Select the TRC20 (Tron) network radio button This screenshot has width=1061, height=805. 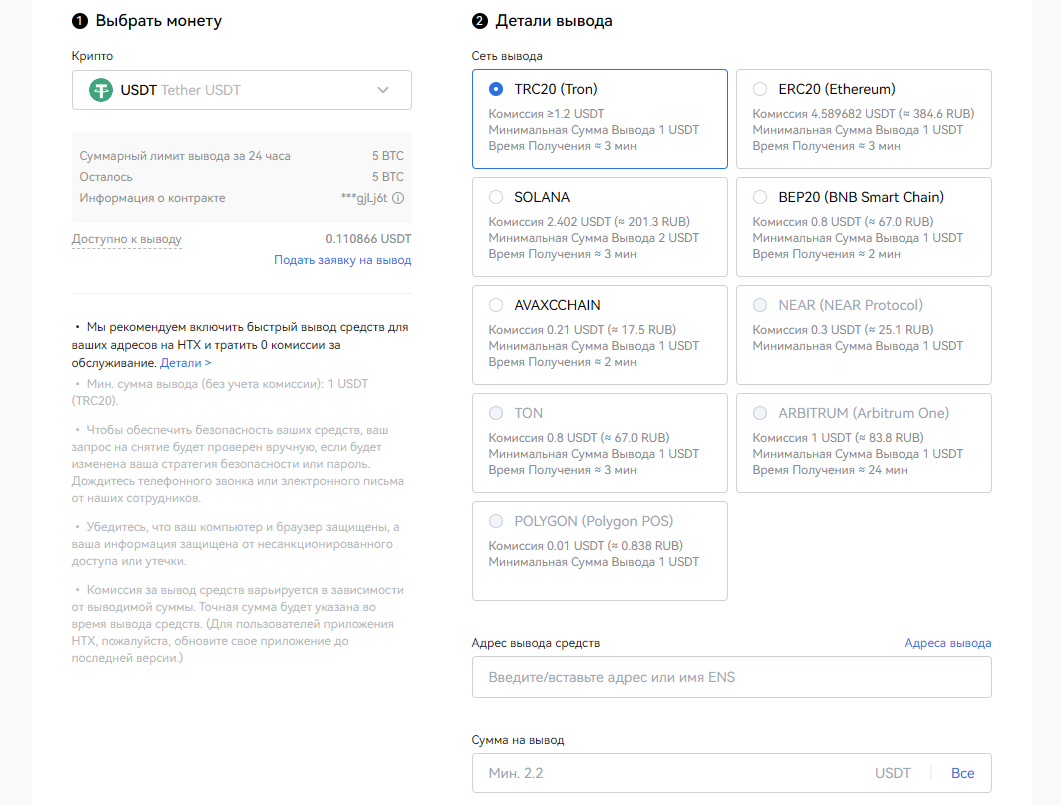coord(496,89)
